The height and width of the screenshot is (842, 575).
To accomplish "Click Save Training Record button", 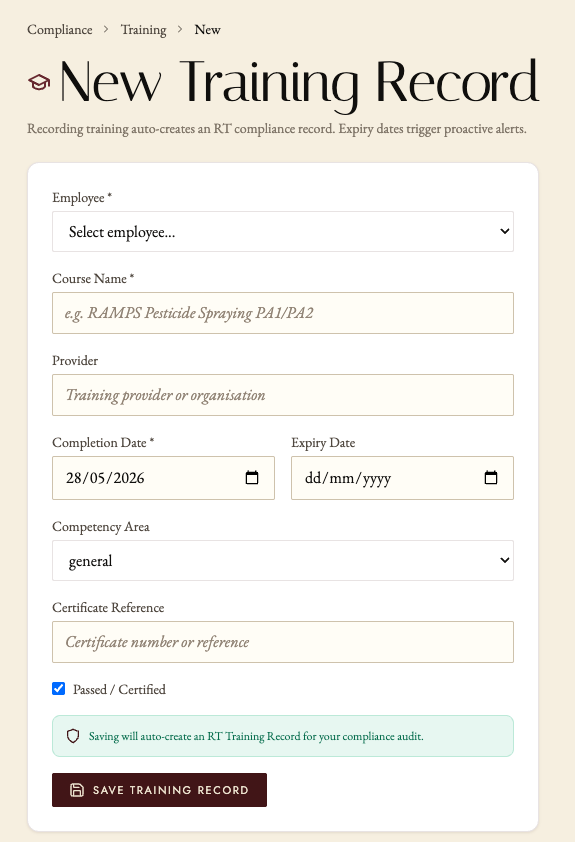I will click(159, 790).
